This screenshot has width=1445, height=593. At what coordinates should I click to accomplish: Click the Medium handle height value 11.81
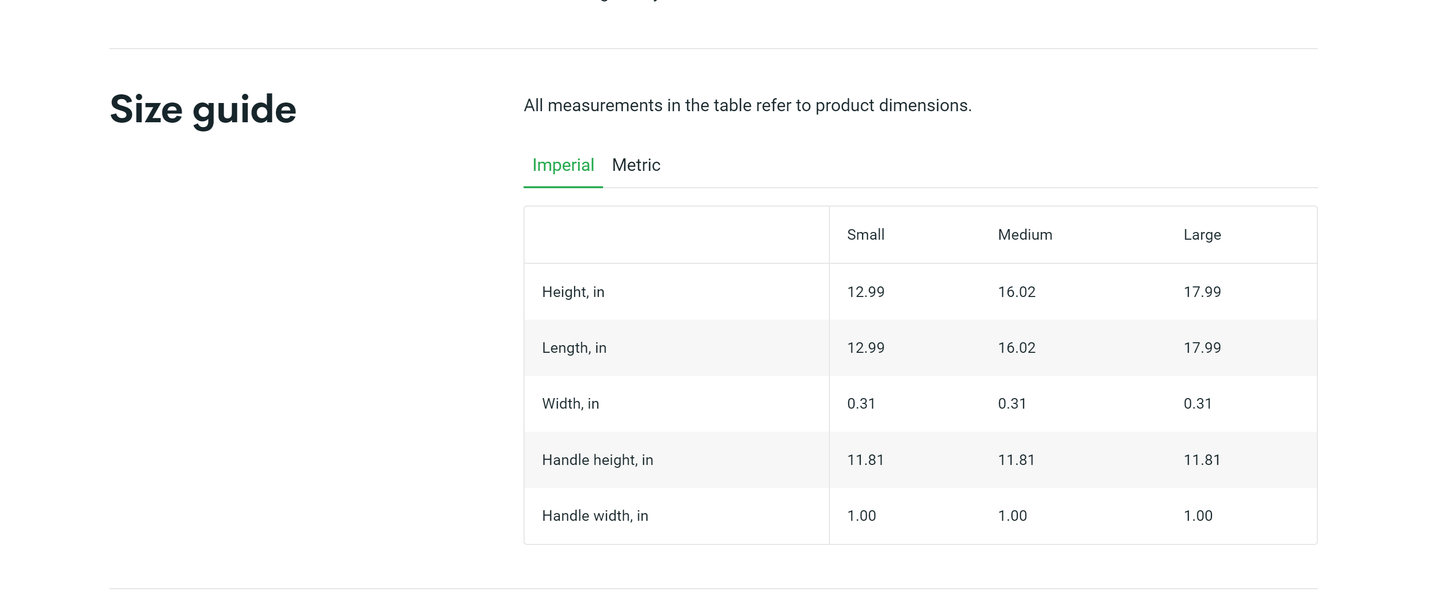[1016, 460]
